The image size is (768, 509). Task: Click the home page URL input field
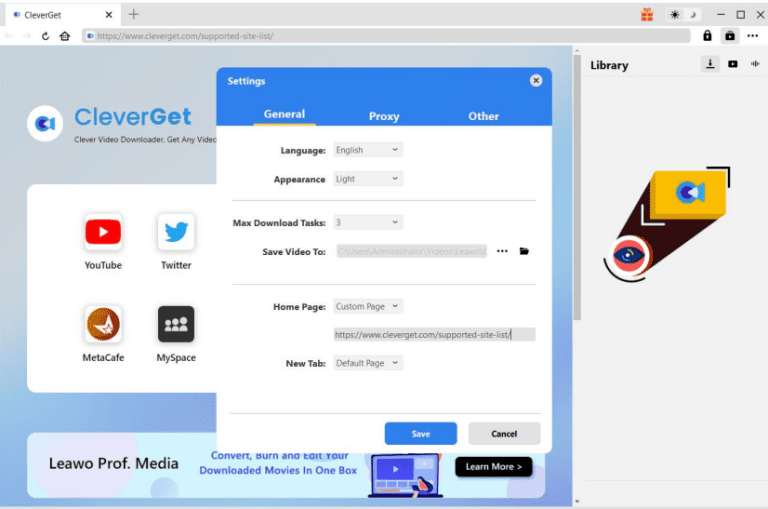[x=434, y=335]
